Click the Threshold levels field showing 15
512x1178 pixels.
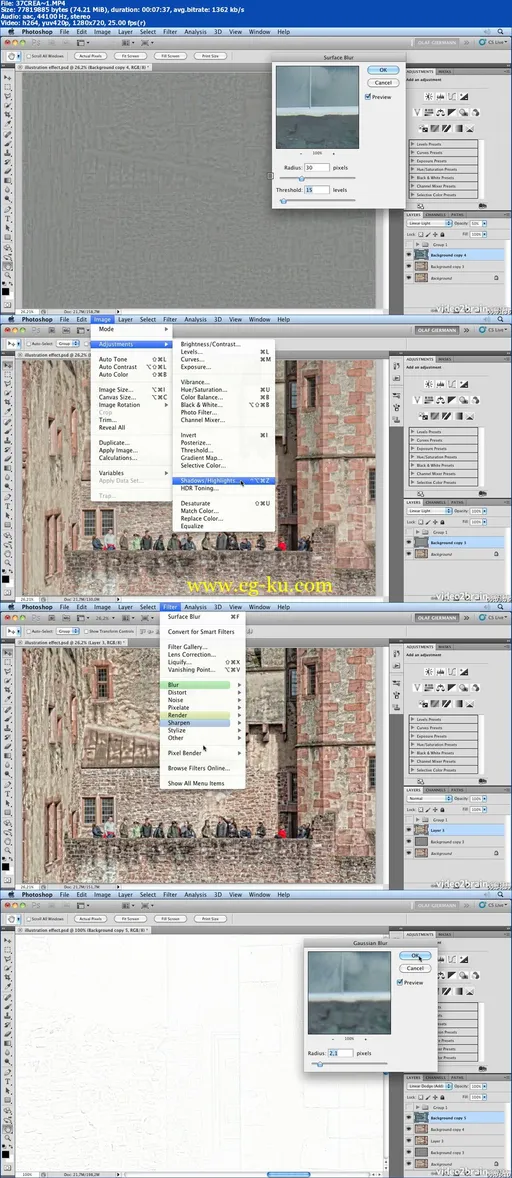(317, 190)
